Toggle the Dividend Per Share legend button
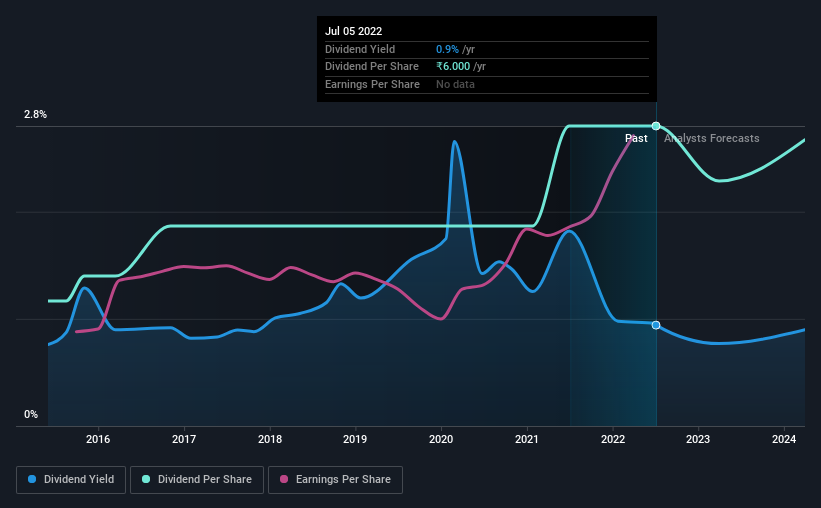 (x=197, y=480)
